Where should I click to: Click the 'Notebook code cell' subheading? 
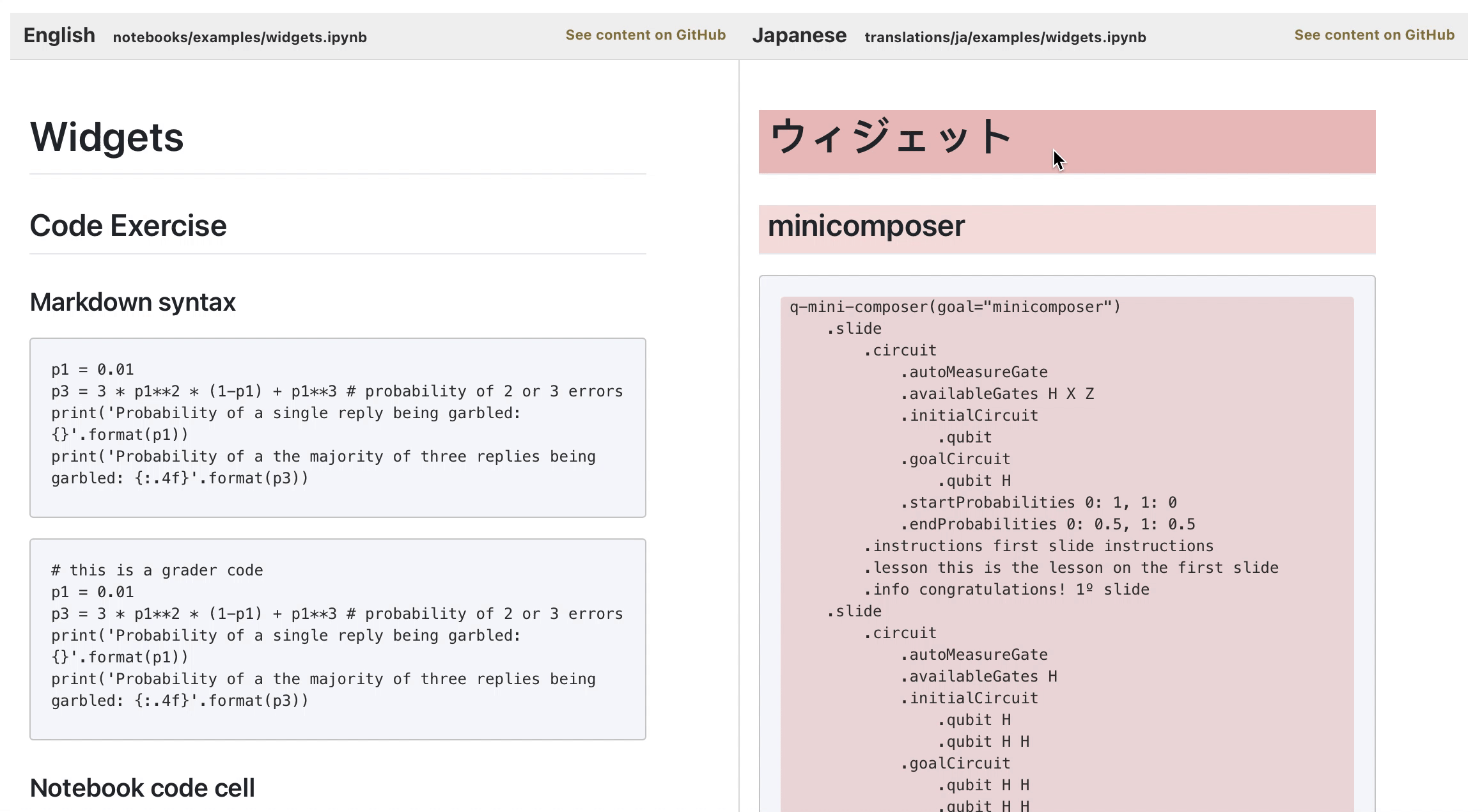143,788
